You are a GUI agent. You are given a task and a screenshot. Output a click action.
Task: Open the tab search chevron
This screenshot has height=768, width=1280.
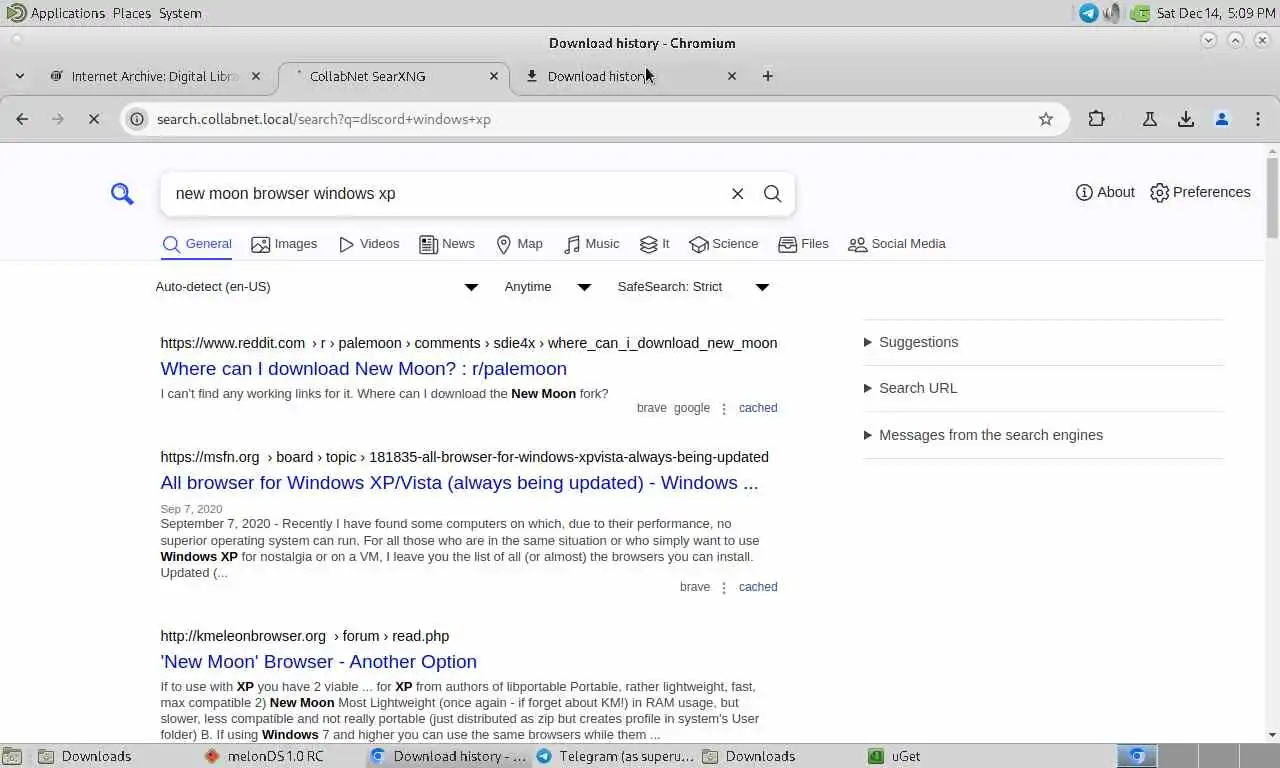point(20,76)
